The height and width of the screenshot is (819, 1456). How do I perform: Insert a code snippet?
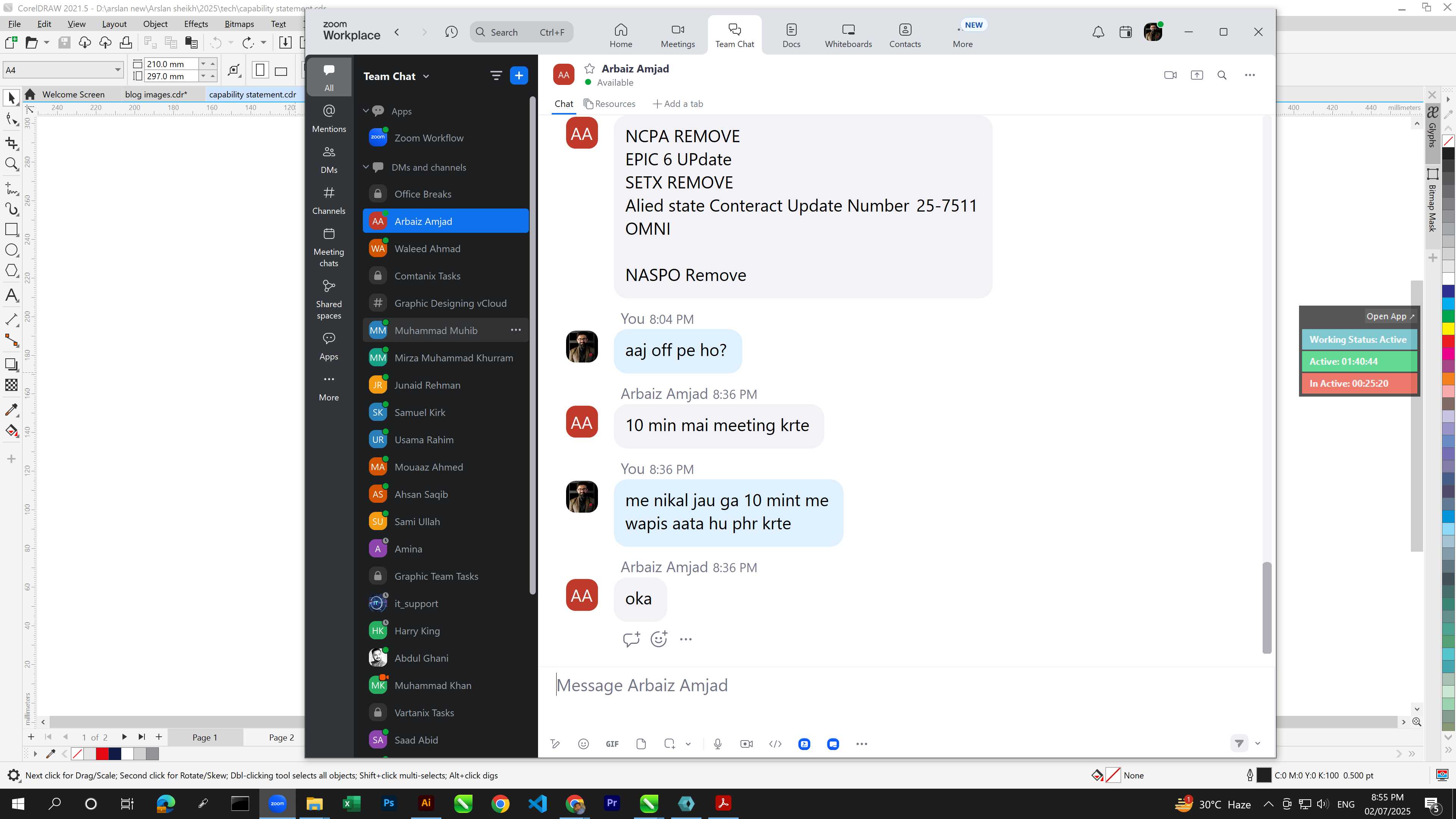coord(775,744)
